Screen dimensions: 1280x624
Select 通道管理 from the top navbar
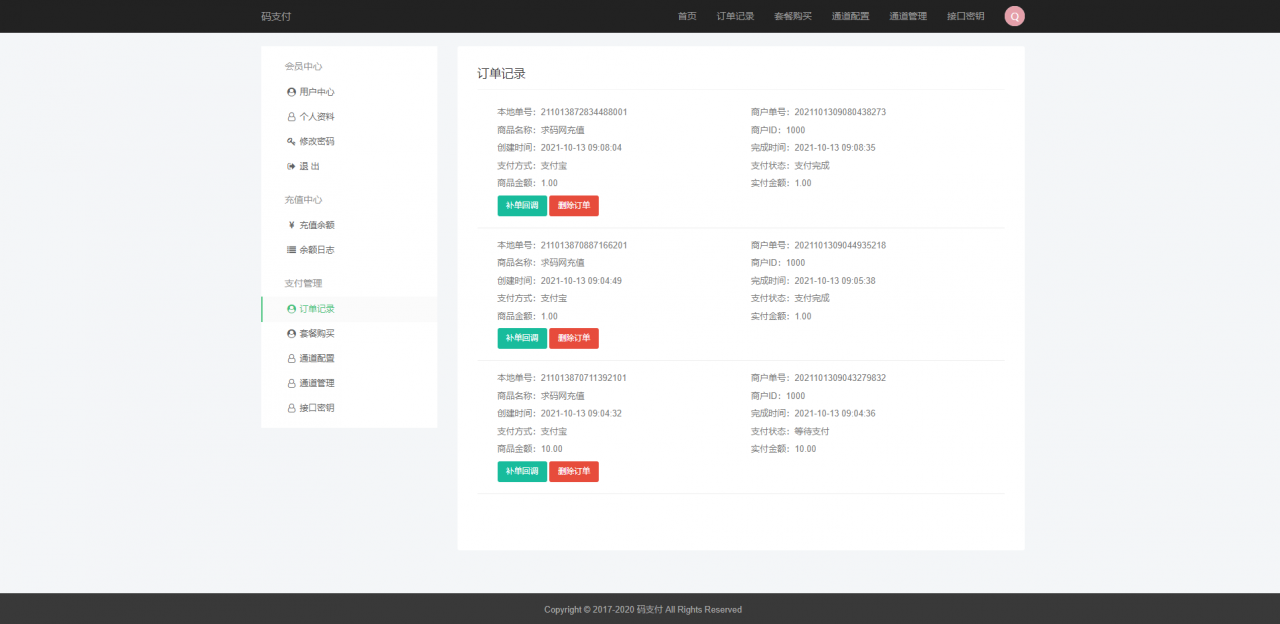pos(907,16)
